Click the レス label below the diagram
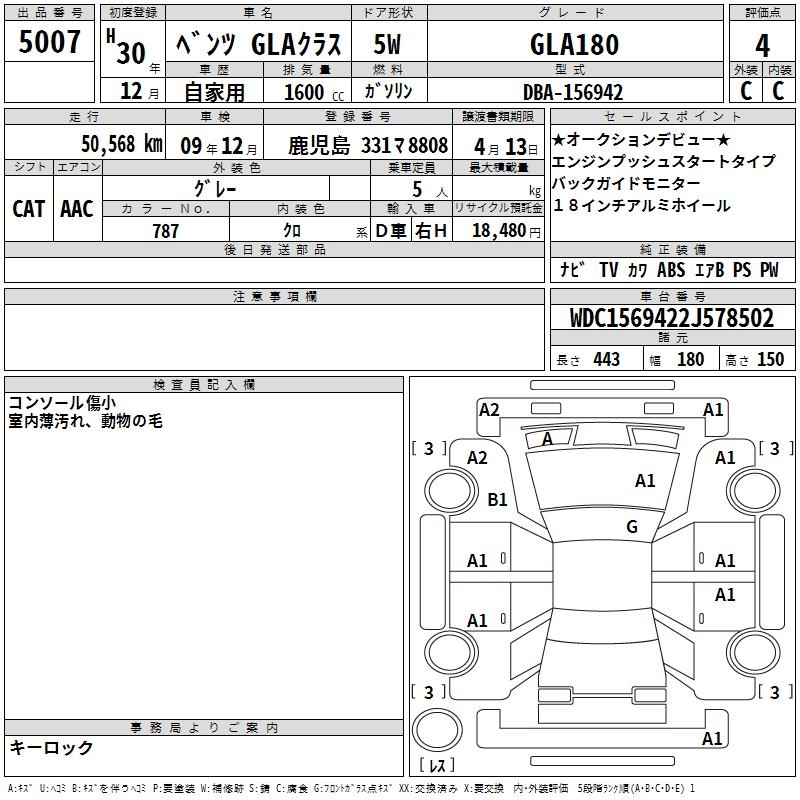This screenshot has height=800, width=800. [x=436, y=767]
